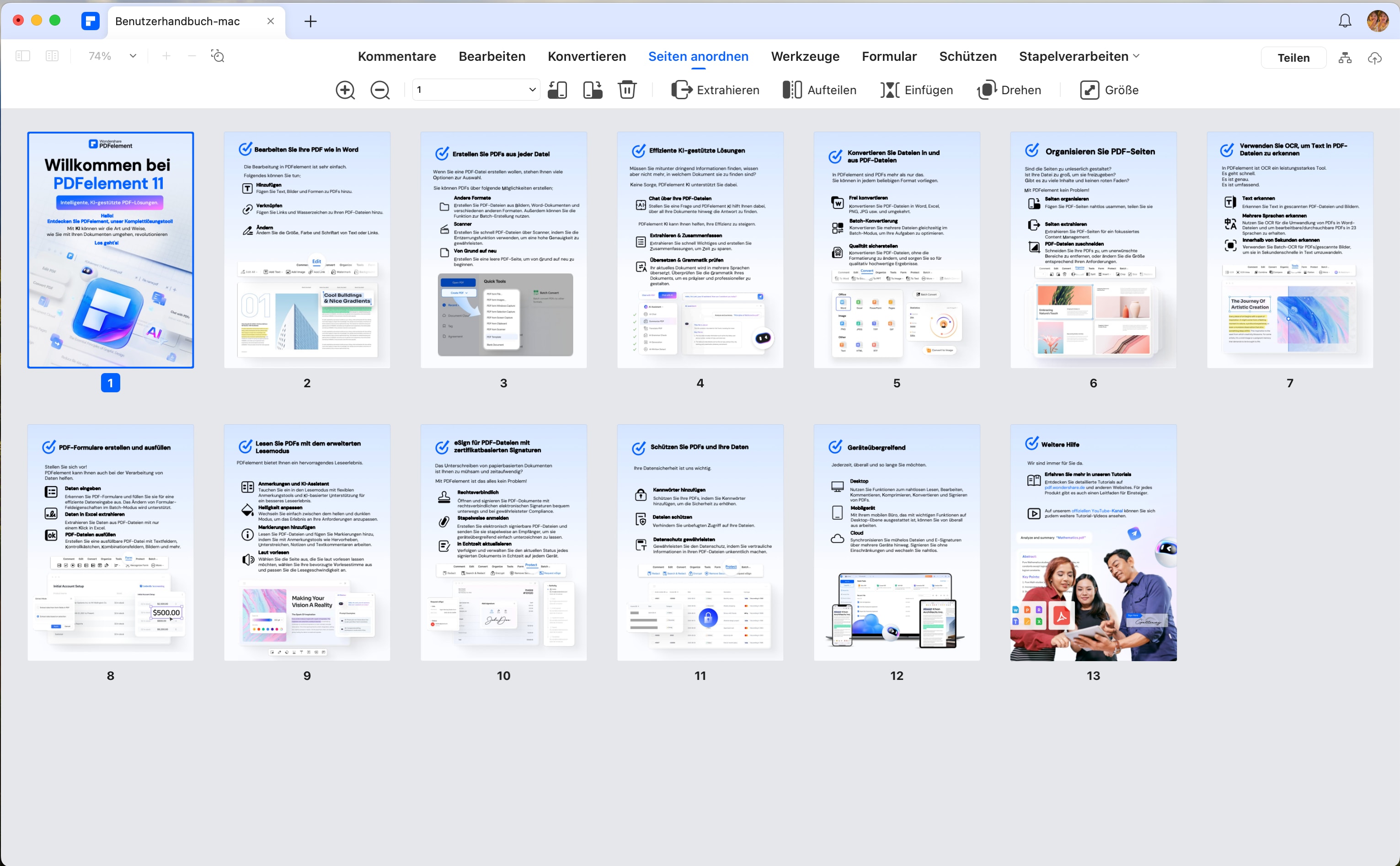Click the hierarchy share icon next to Teilen
This screenshot has width=1400, height=866.
(x=1345, y=58)
